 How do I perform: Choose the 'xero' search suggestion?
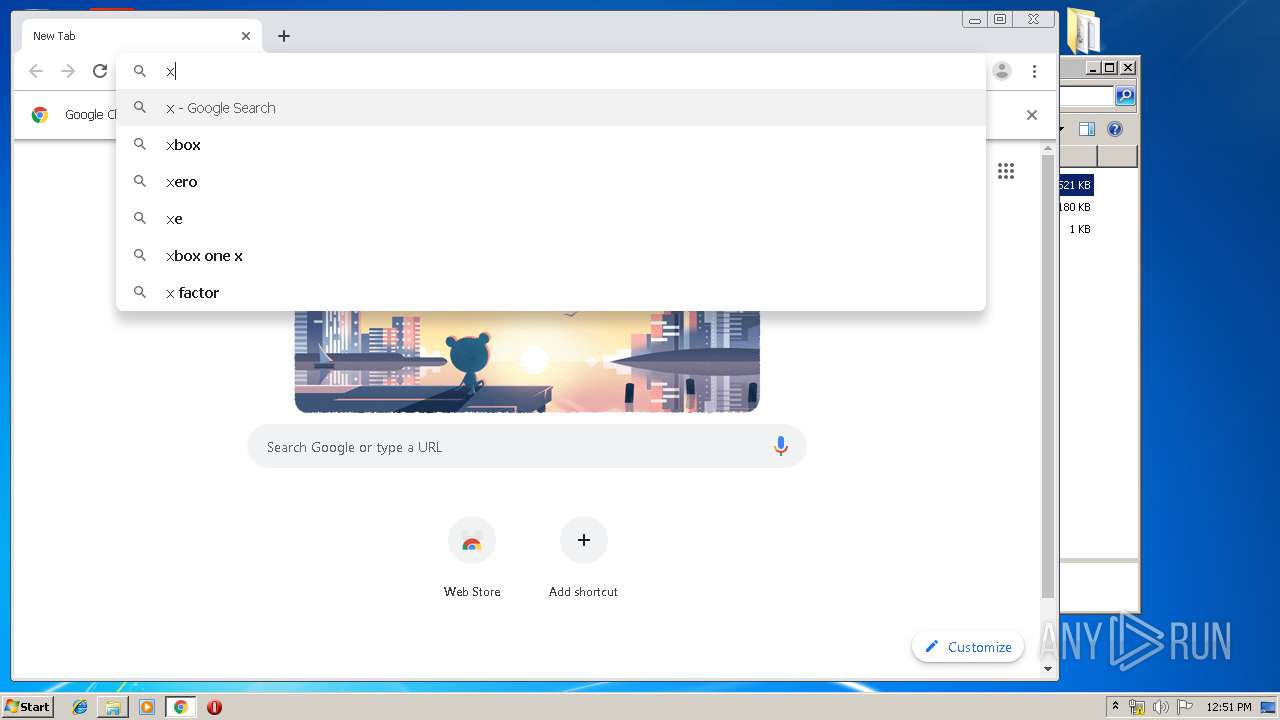551,182
